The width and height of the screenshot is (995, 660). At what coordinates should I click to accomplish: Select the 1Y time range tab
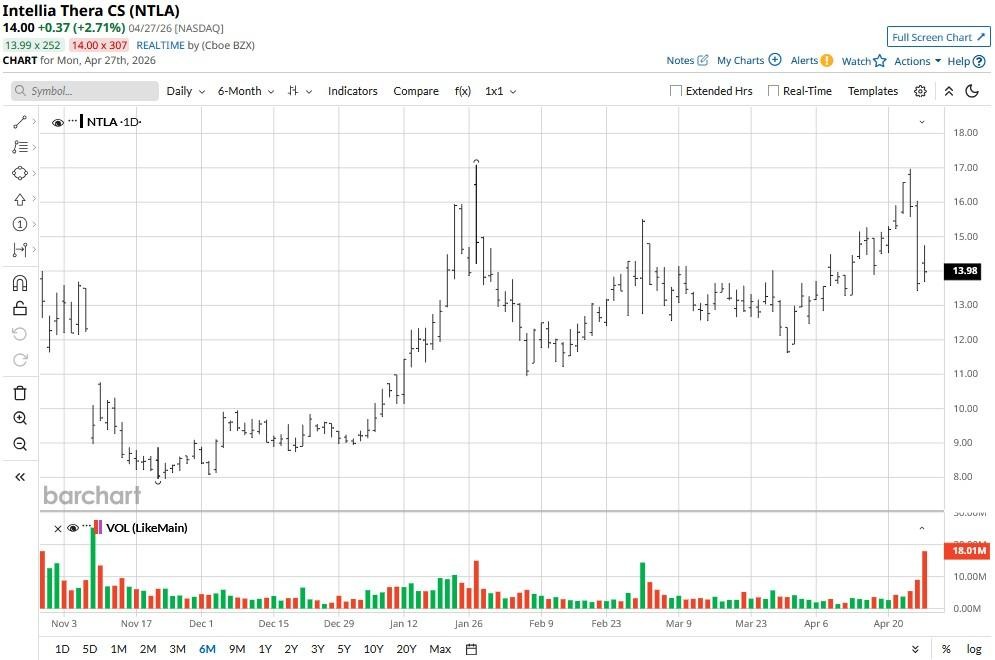[x=265, y=649]
